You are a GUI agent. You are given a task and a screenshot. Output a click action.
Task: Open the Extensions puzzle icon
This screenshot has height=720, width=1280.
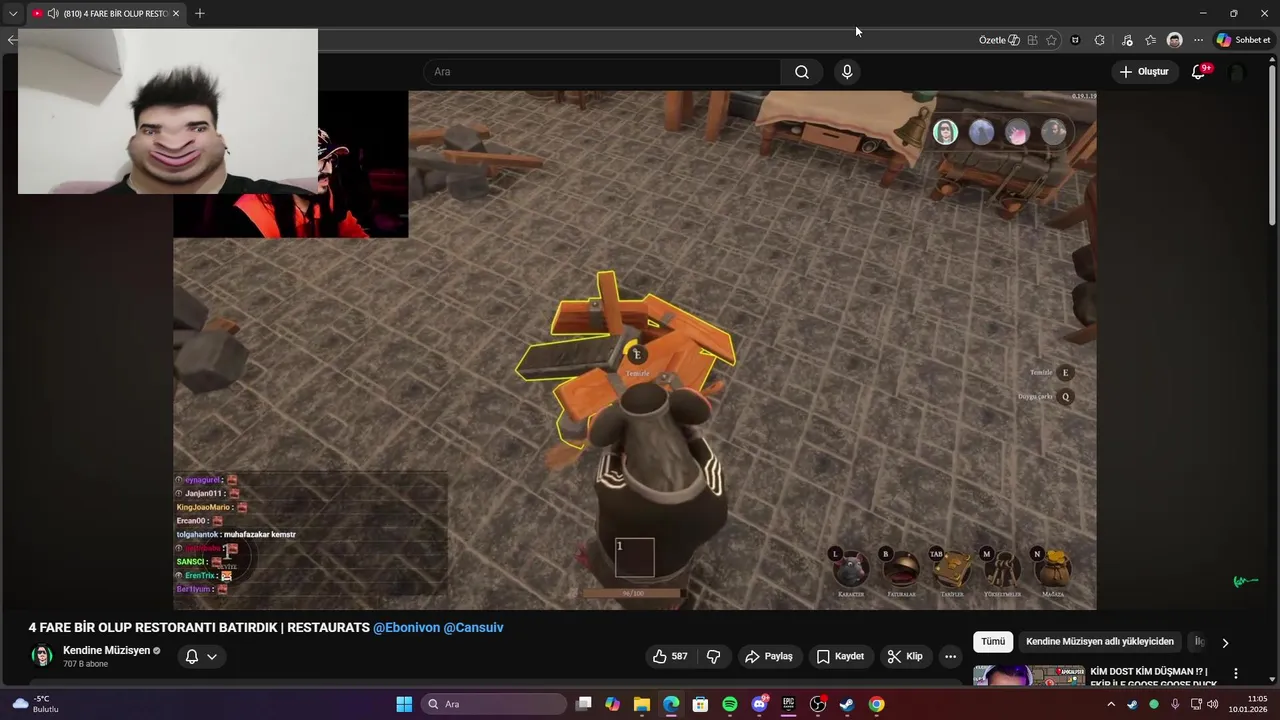click(1100, 40)
